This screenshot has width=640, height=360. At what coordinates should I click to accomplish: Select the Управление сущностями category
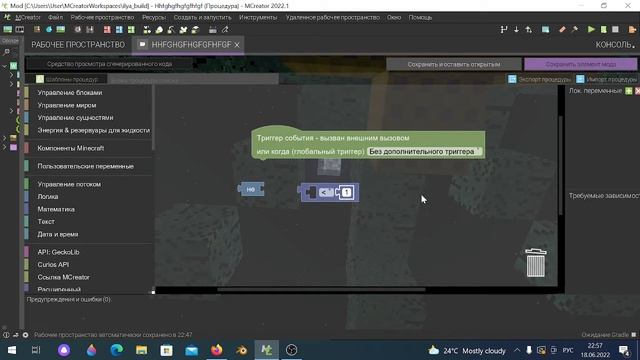pyautogui.click(x=75, y=118)
